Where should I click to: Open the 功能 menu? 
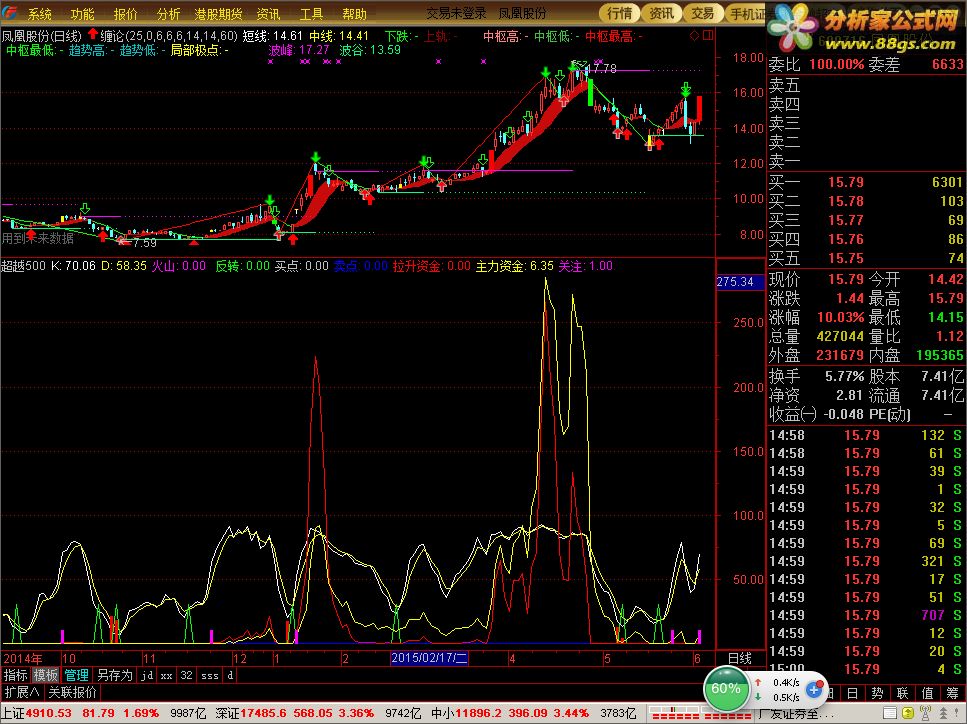pos(82,14)
